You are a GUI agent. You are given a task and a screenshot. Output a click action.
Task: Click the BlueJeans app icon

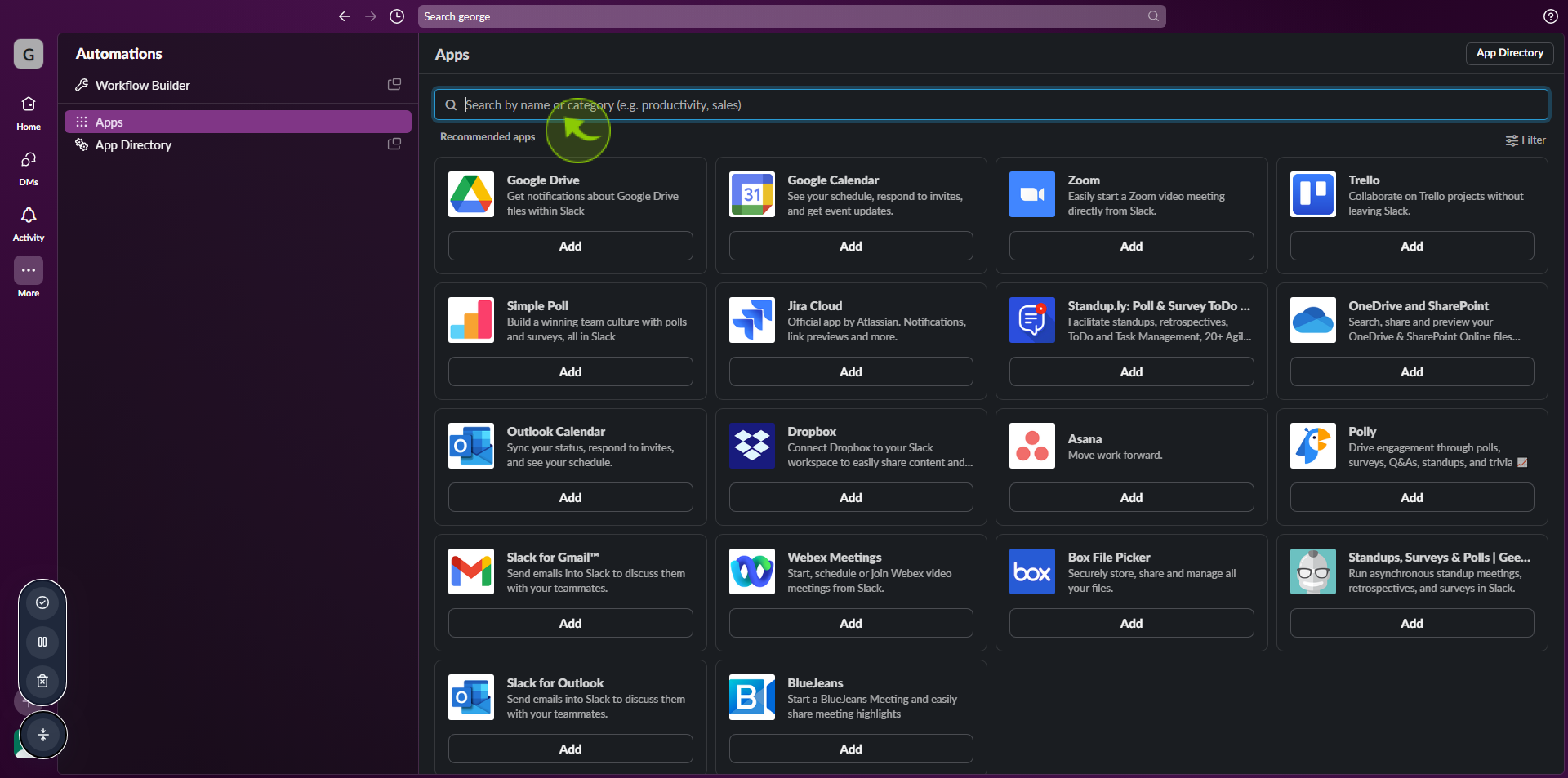click(x=752, y=697)
